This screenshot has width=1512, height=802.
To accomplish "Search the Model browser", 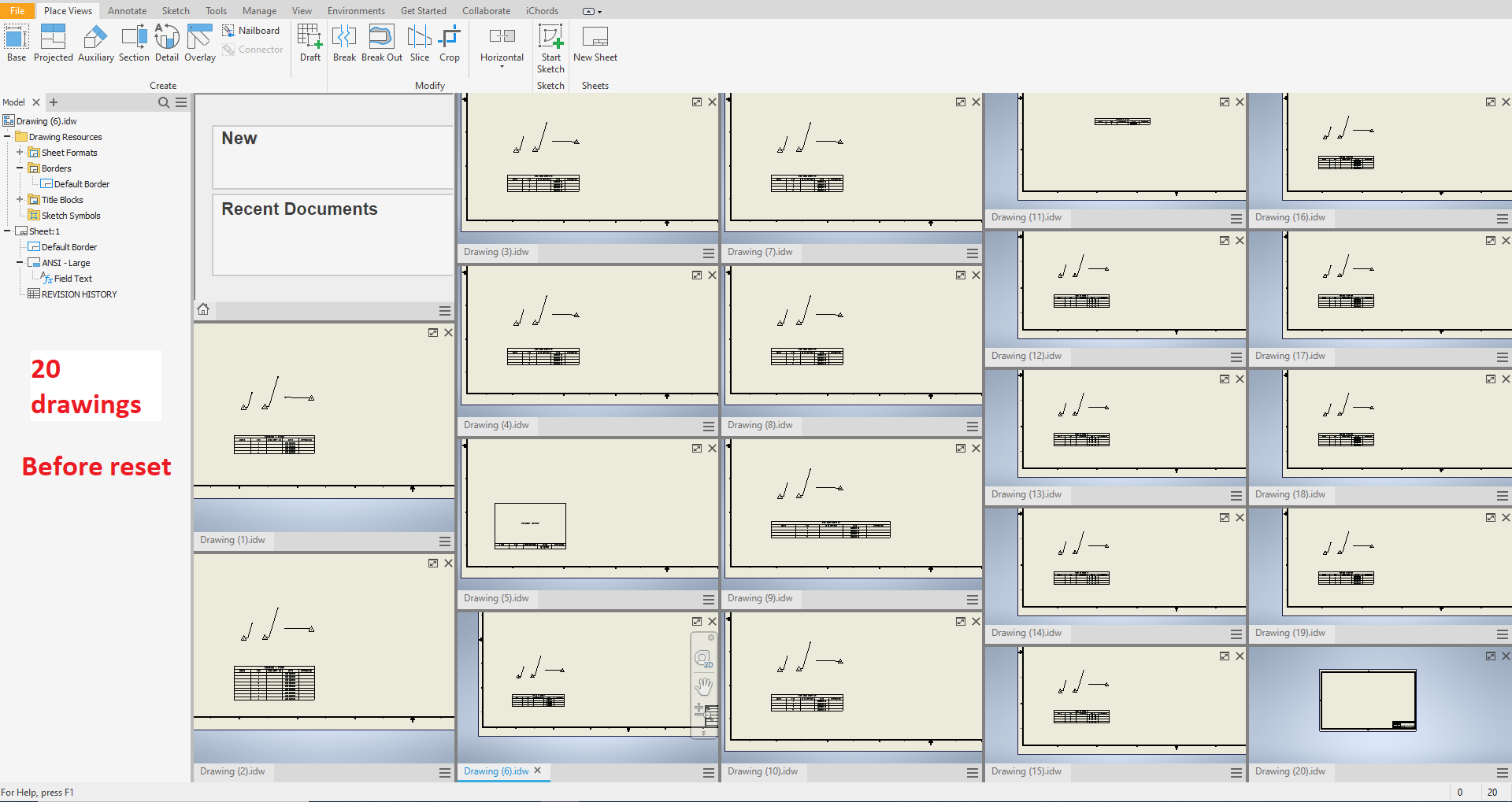I will point(164,102).
